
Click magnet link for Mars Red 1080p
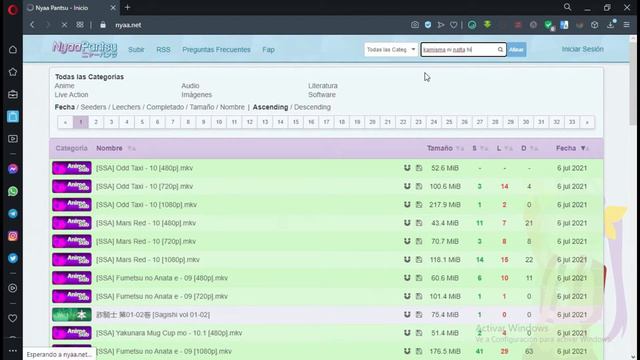(407, 260)
